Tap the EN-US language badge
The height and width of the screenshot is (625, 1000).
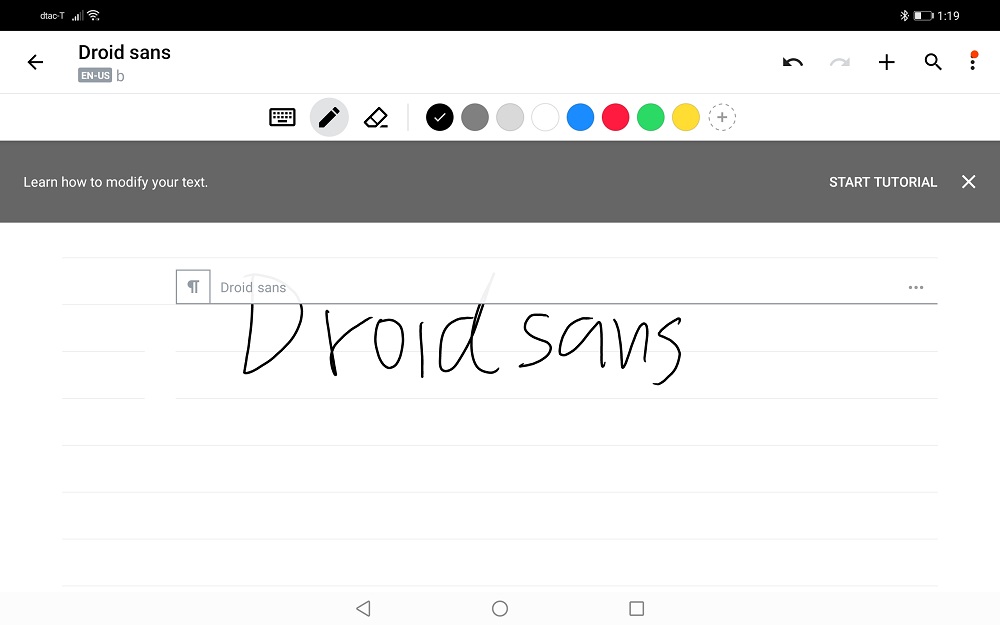click(95, 75)
